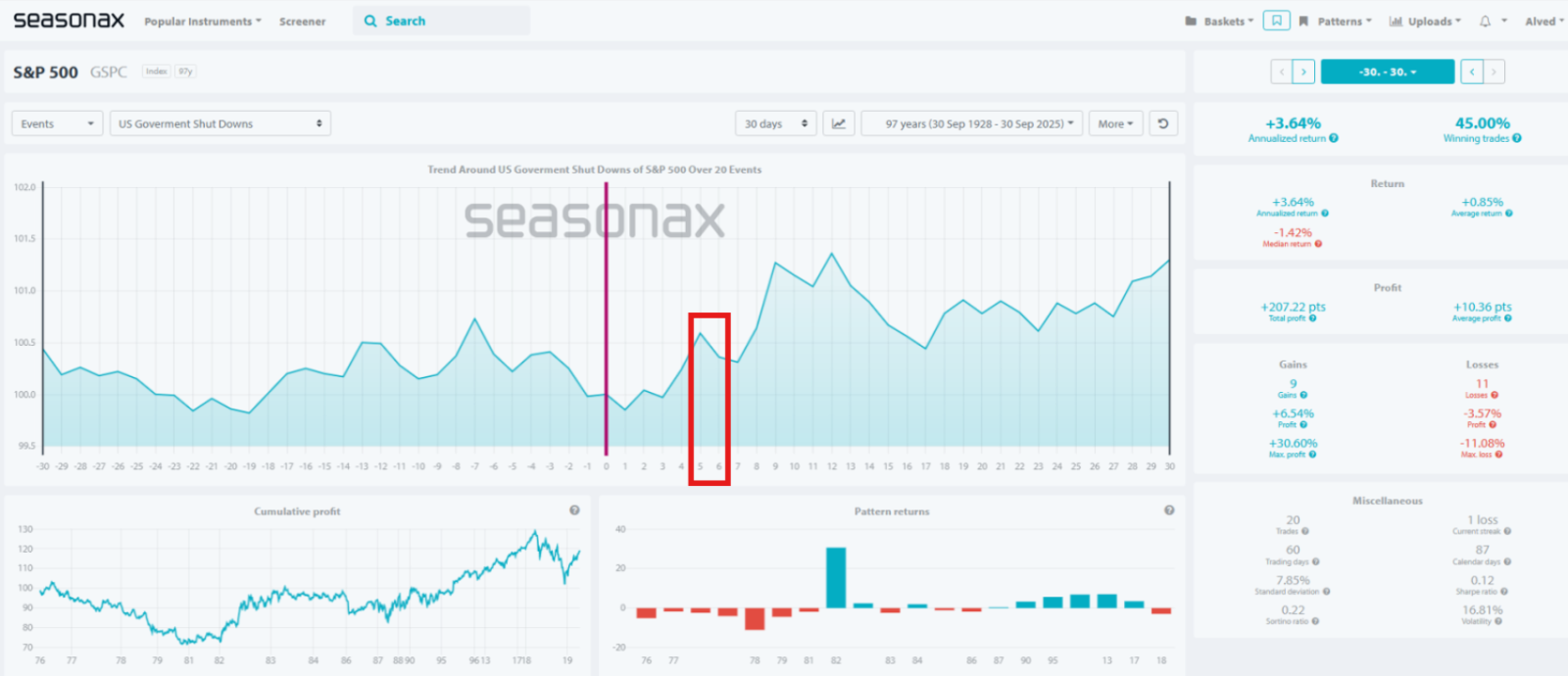
Task: Click the magenta event day marker line
Action: tap(606, 294)
